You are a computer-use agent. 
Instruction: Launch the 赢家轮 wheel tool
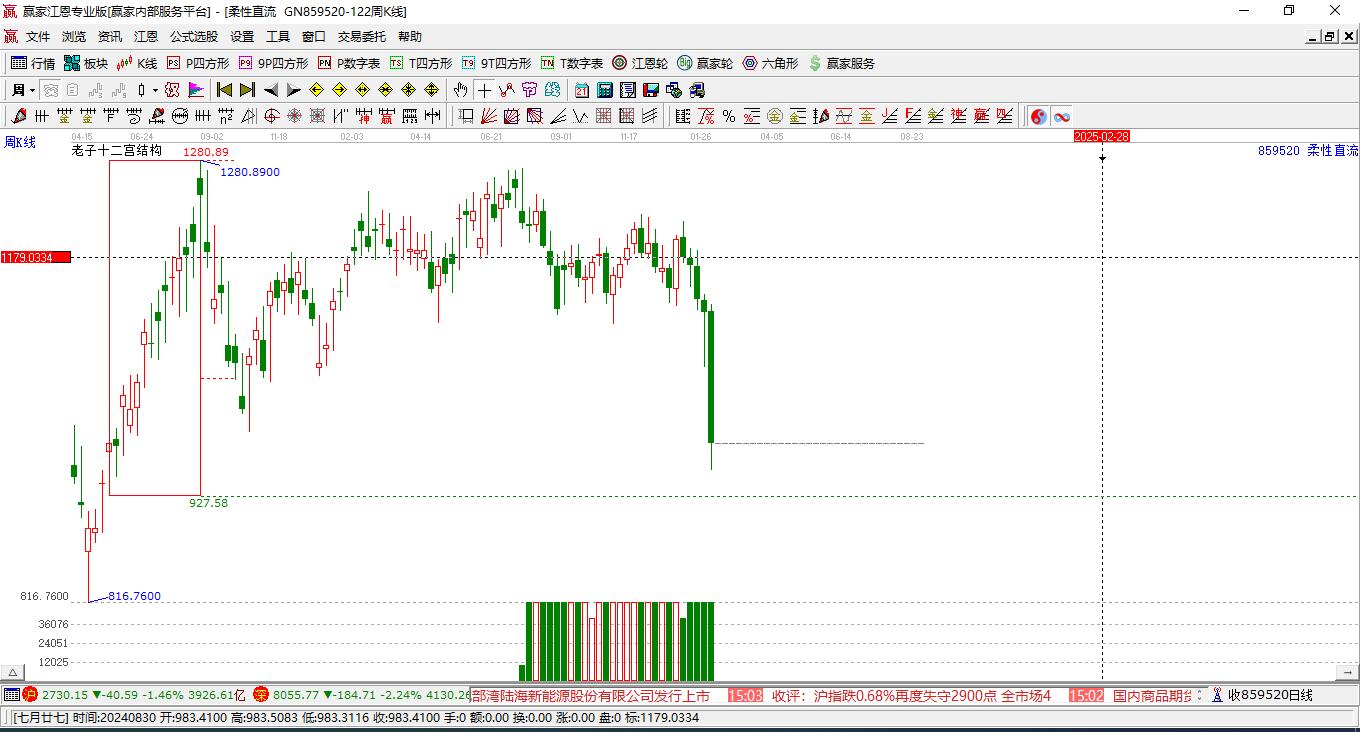pos(705,63)
